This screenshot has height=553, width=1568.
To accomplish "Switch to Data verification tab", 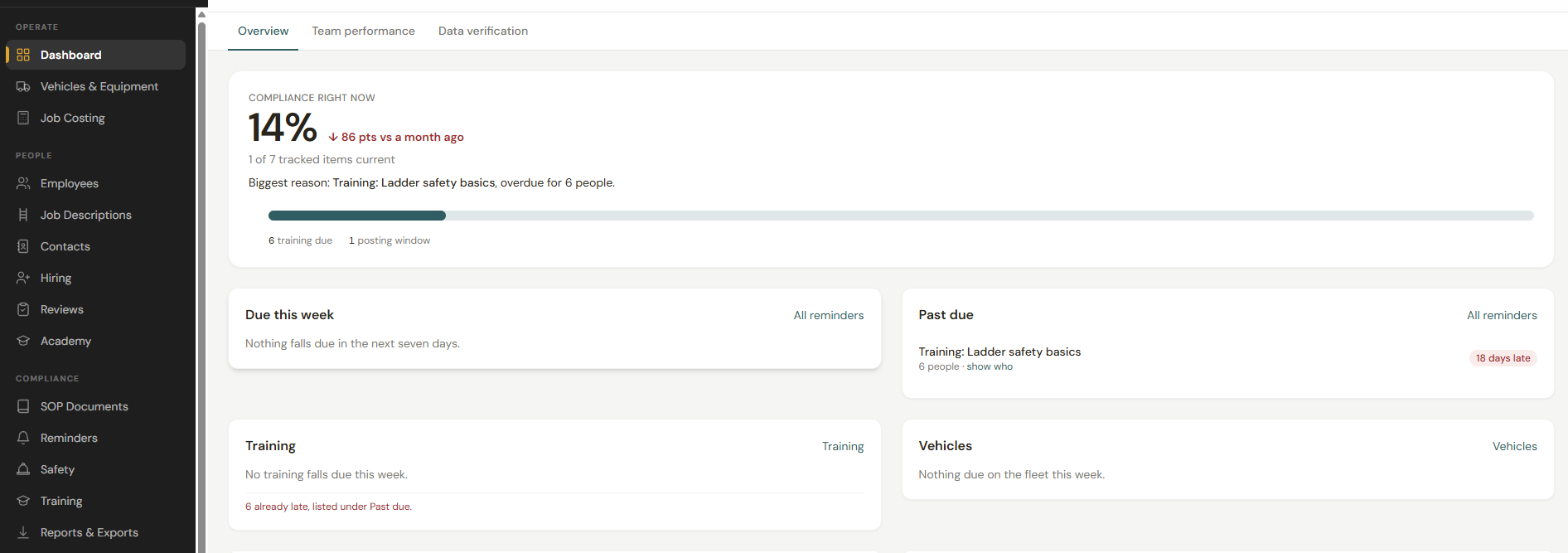I will pos(483,31).
